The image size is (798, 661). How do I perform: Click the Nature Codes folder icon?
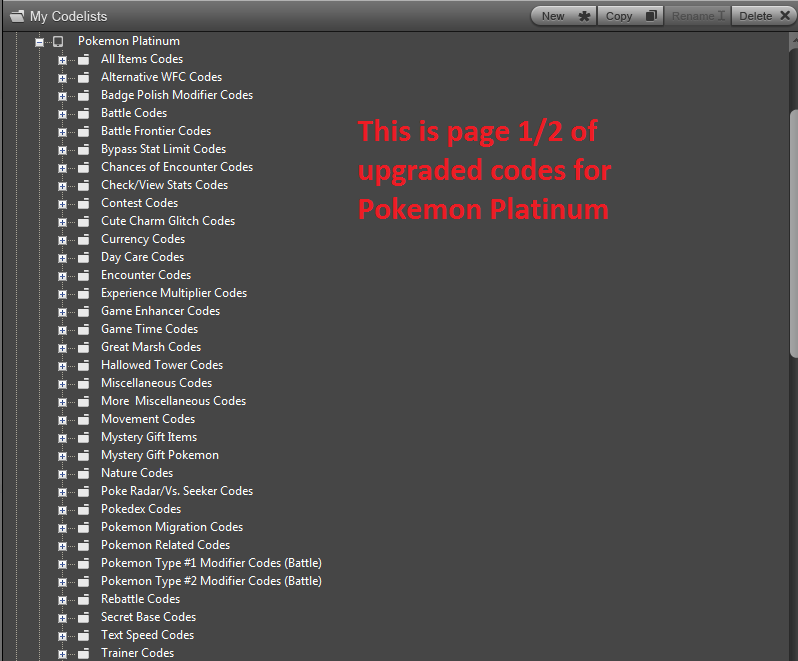click(83, 473)
